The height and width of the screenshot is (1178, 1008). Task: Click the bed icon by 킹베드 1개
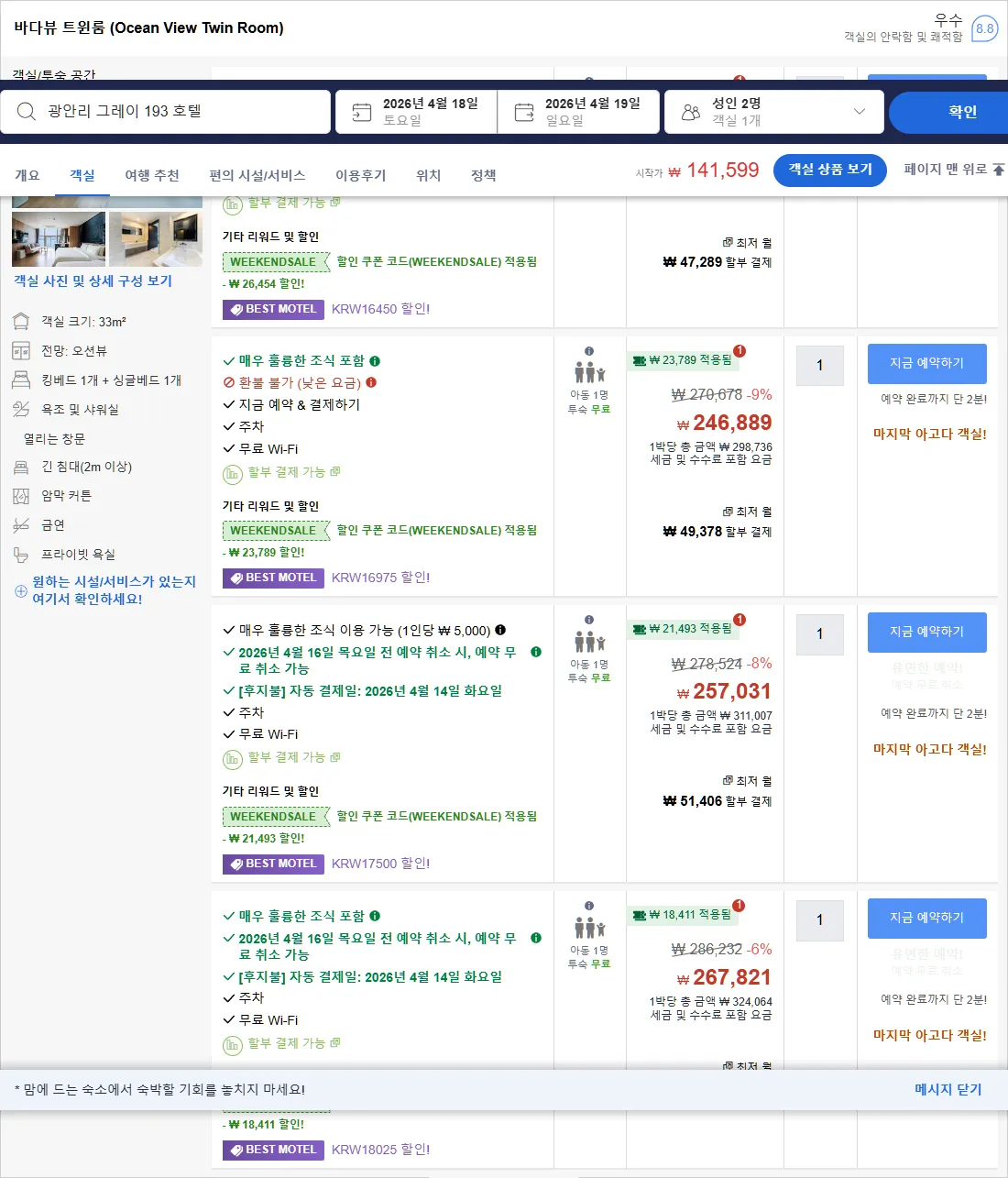pos(21,380)
